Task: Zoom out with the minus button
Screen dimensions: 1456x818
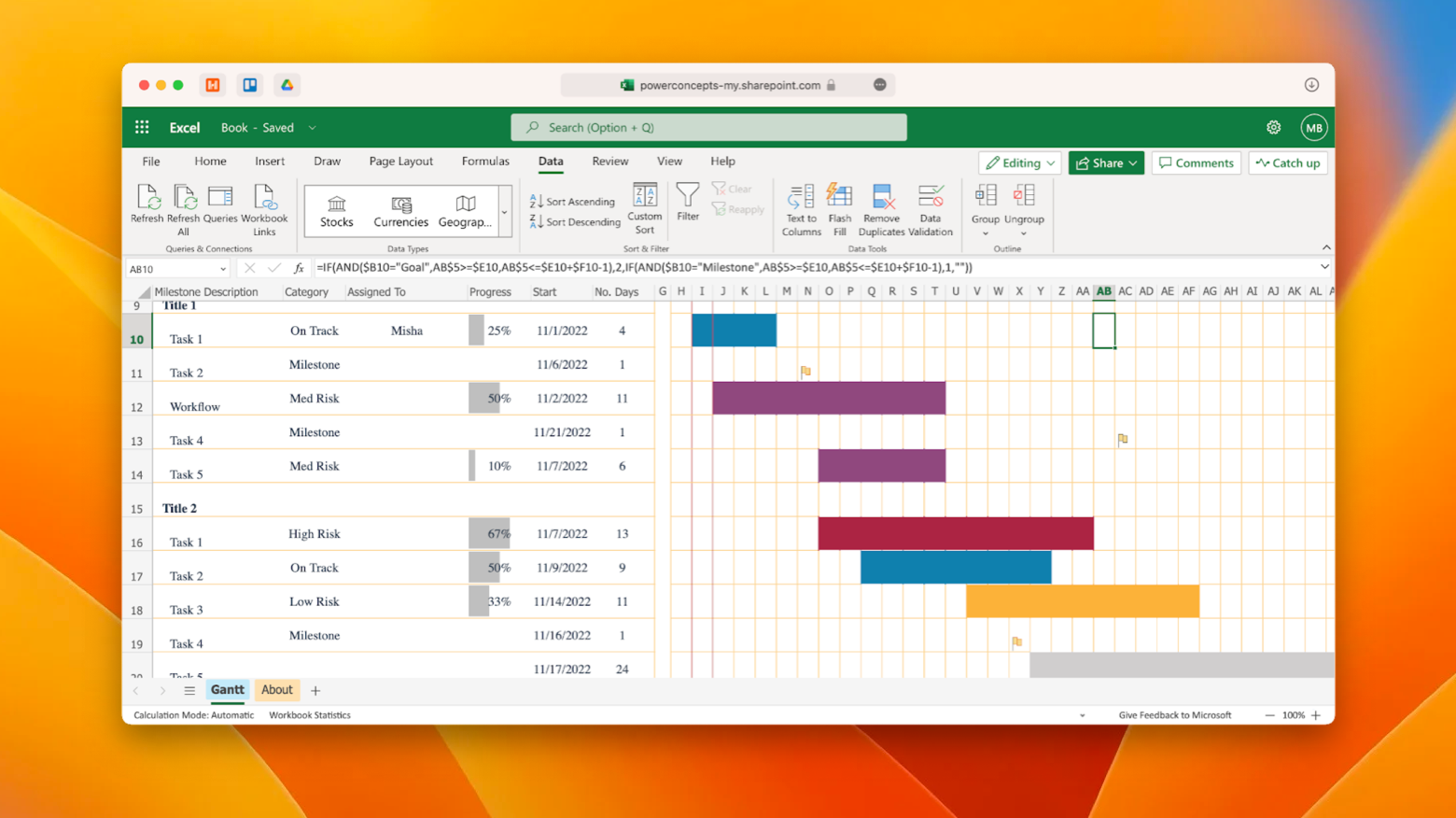Action: (1269, 715)
